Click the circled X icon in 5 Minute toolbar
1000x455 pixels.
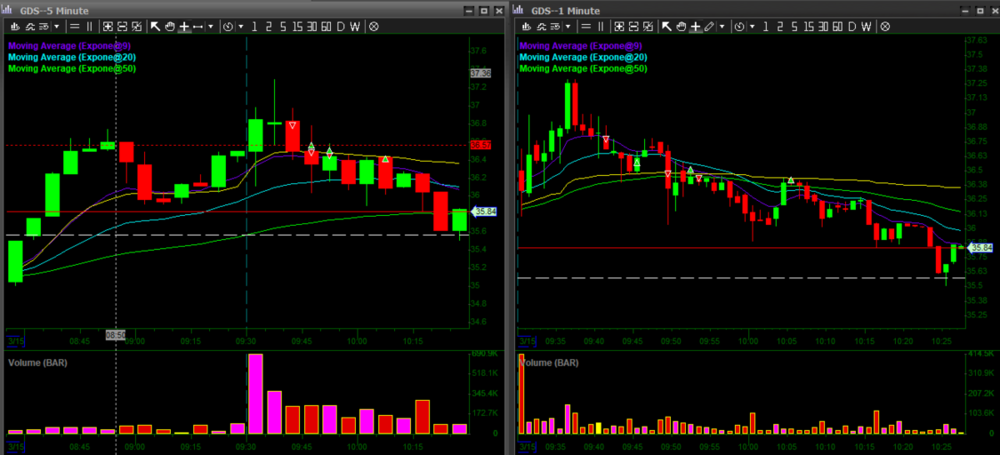pos(373,26)
